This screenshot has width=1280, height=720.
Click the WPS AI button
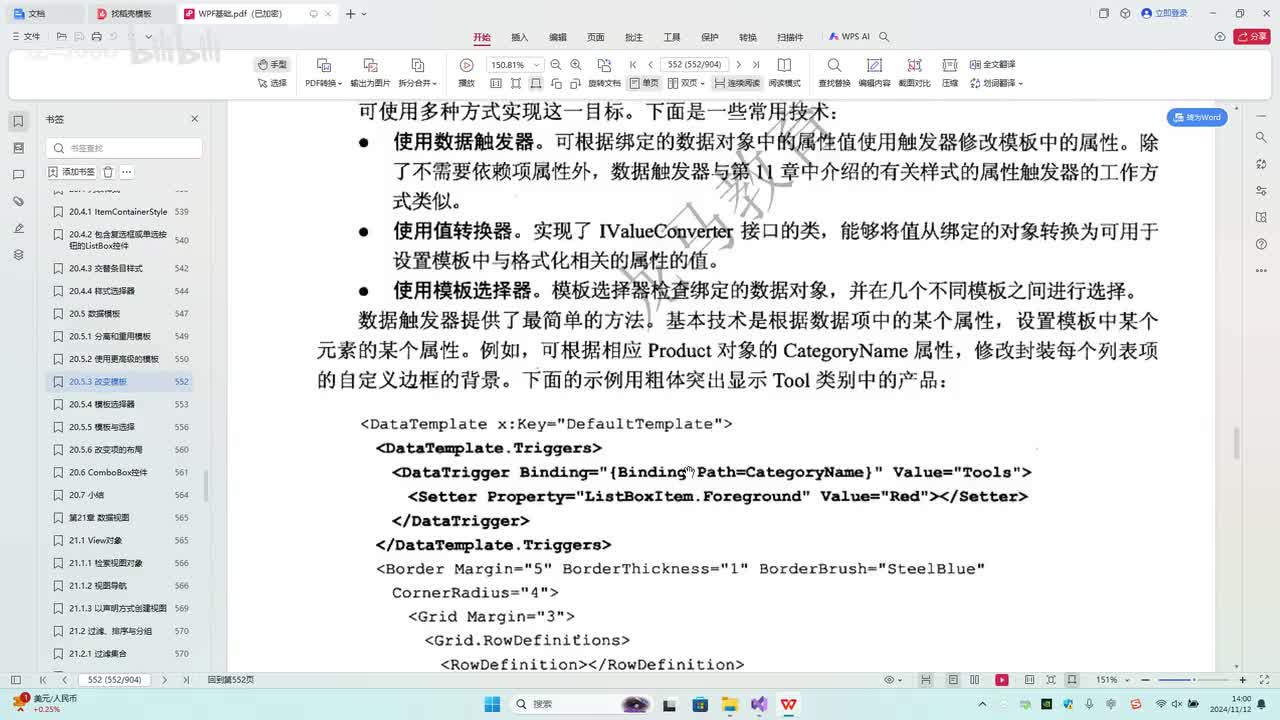(849, 37)
